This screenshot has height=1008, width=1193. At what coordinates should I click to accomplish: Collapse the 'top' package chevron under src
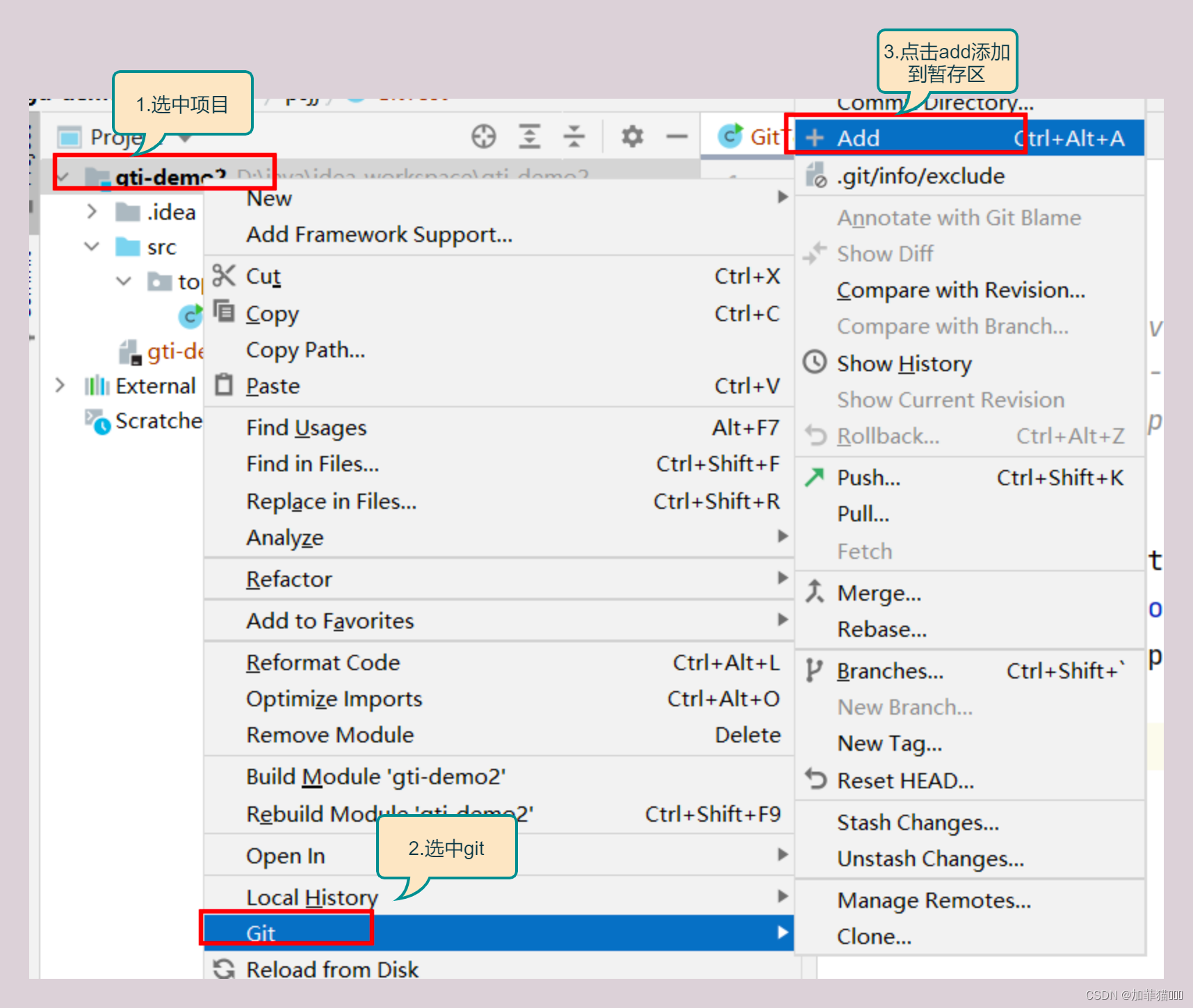click(124, 281)
